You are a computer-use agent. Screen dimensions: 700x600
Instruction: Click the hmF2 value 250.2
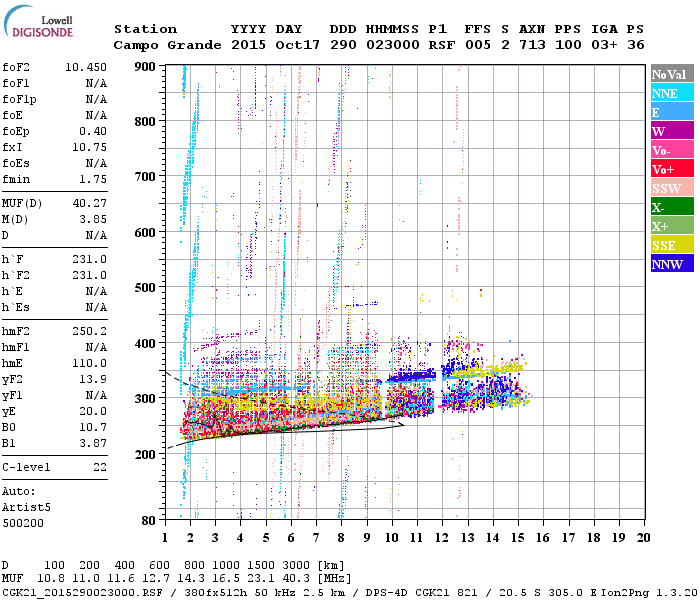tap(89, 331)
